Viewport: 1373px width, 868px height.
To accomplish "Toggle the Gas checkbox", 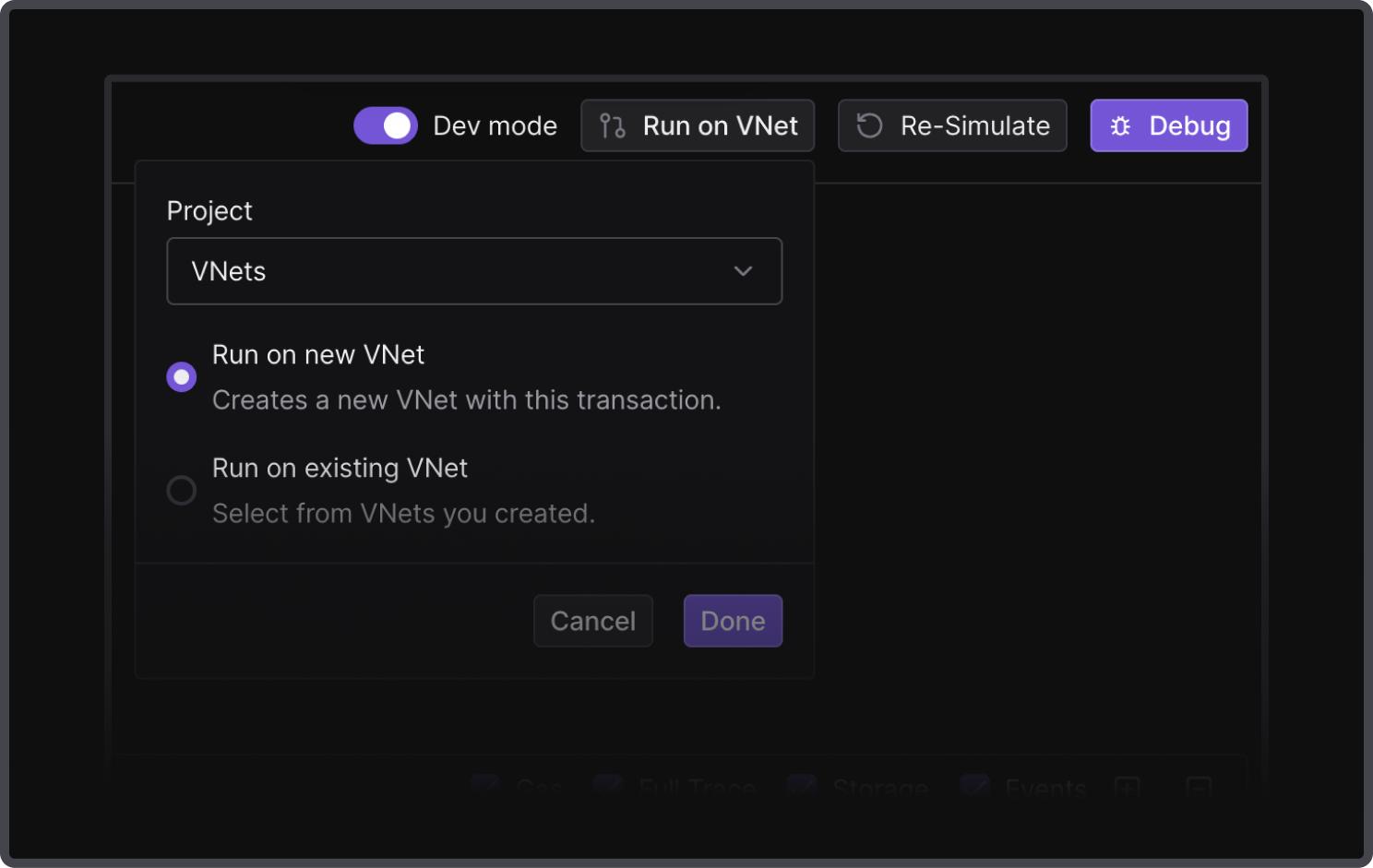I will click(484, 786).
